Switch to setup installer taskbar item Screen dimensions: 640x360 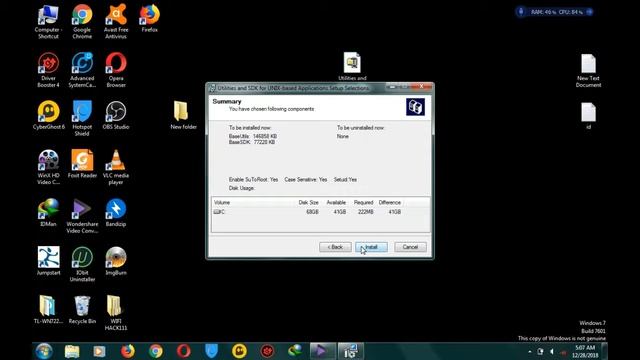pos(350,351)
